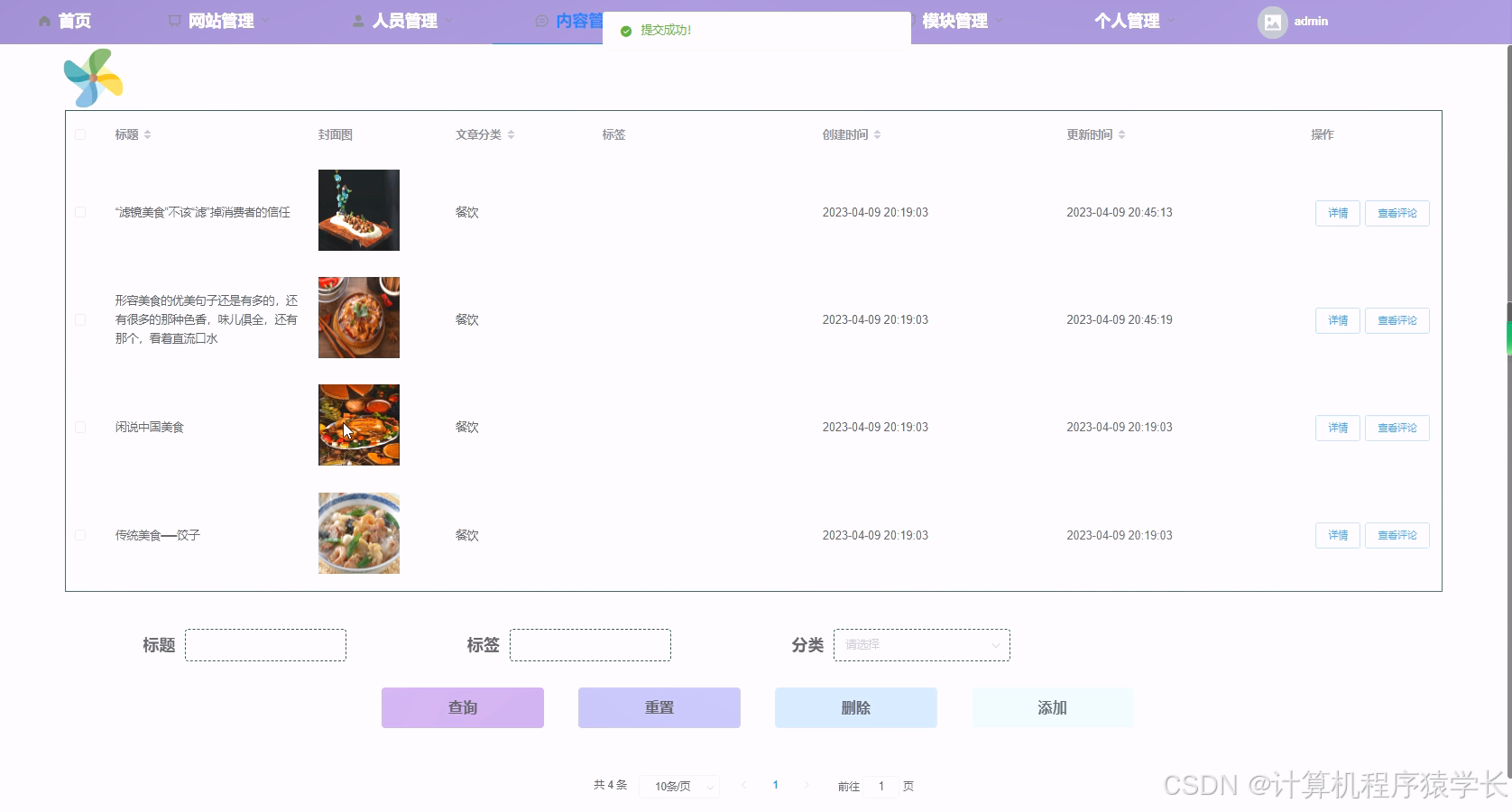Click the admin avatar icon
The height and width of the screenshot is (812, 1512).
(1272, 22)
